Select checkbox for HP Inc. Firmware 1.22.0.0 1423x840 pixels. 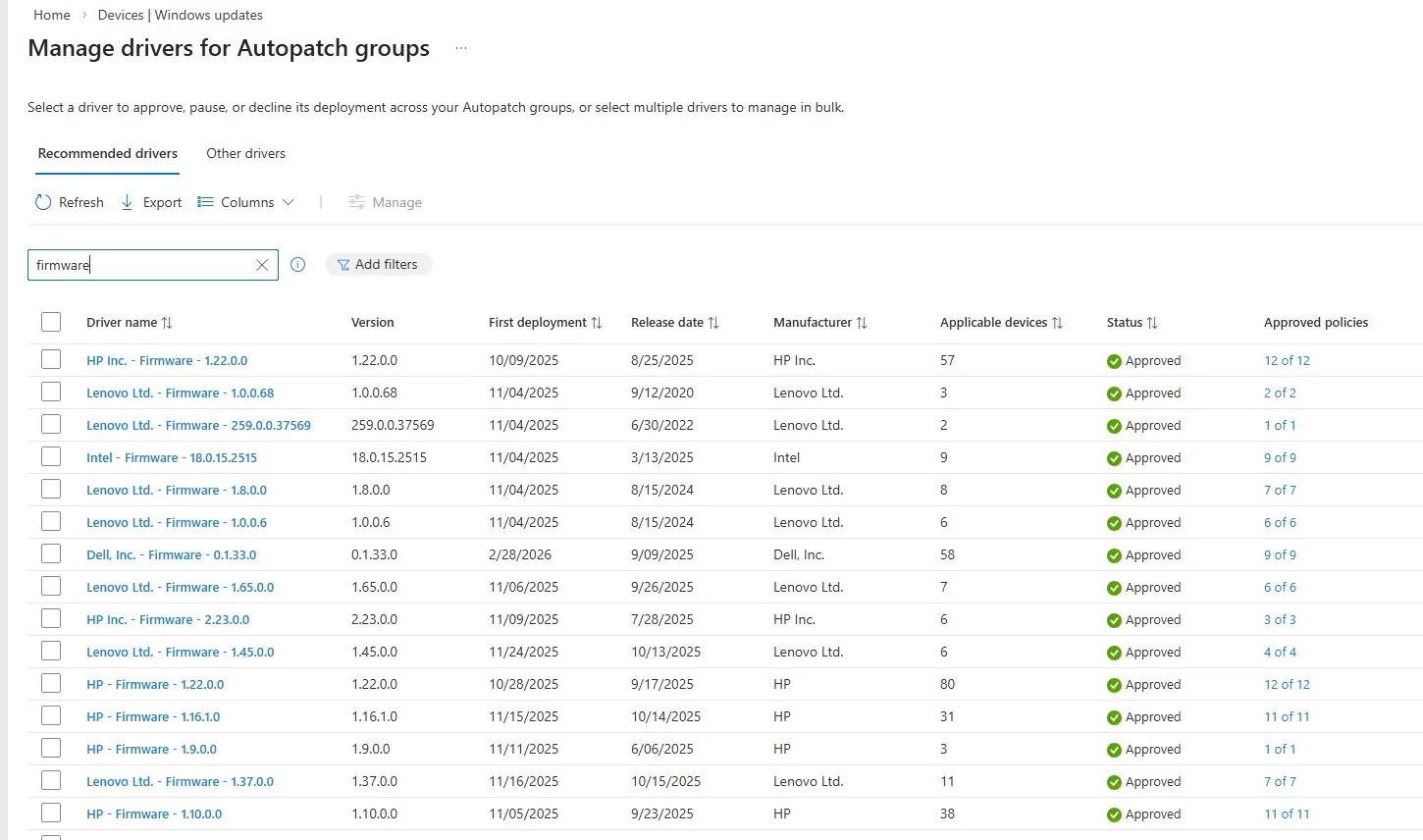coord(51,360)
